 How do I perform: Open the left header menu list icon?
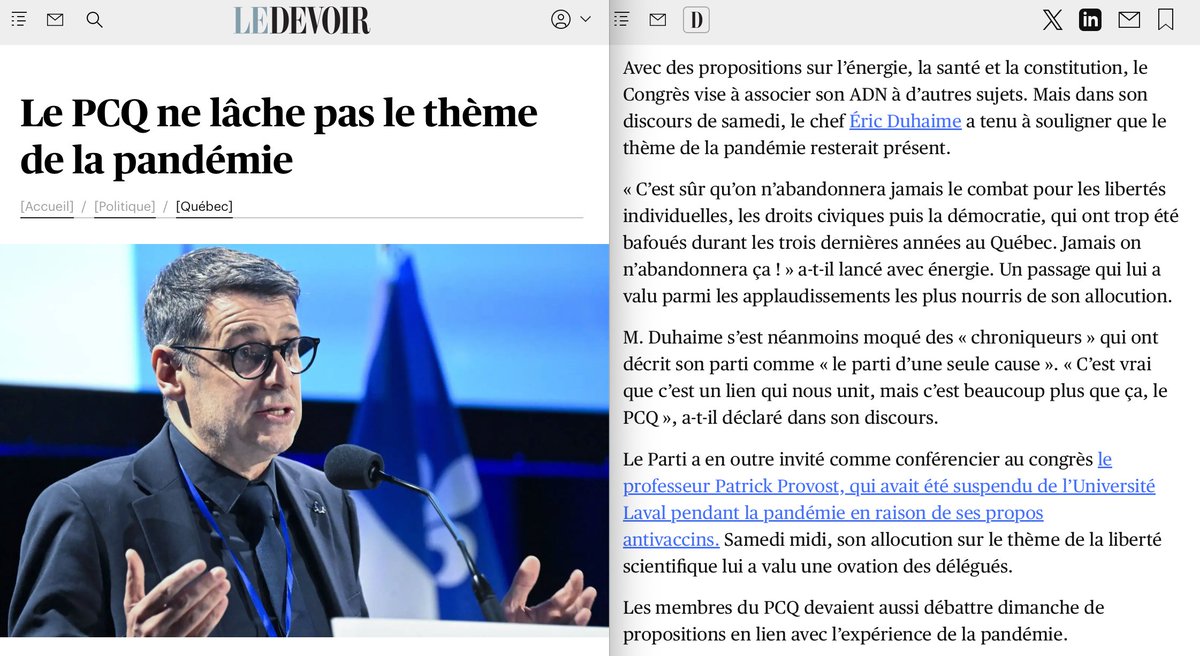(x=19, y=19)
